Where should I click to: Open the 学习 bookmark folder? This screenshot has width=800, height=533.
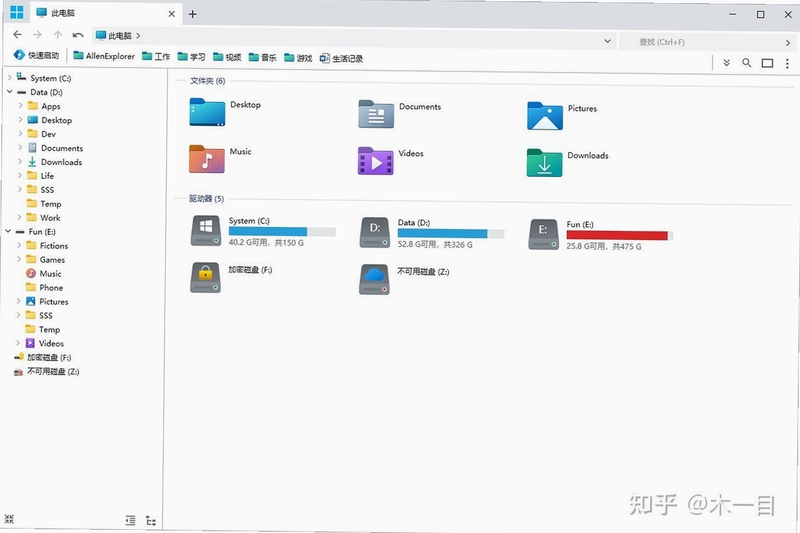(x=191, y=57)
